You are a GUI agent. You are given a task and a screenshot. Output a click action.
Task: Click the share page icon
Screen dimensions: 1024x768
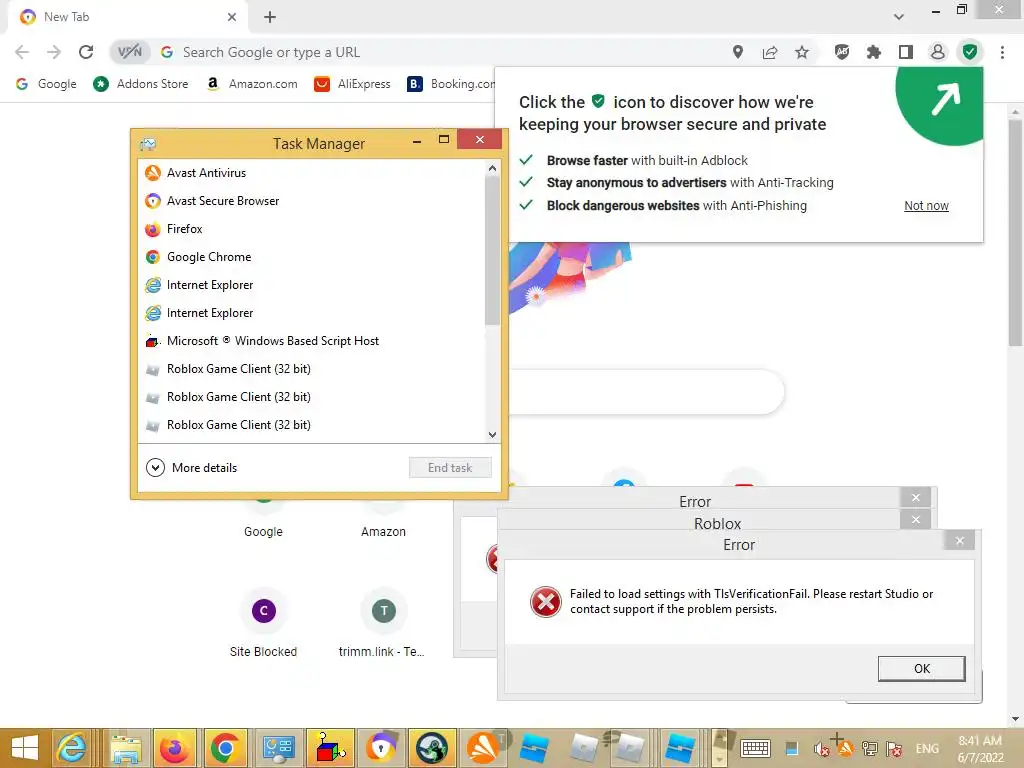tap(770, 52)
